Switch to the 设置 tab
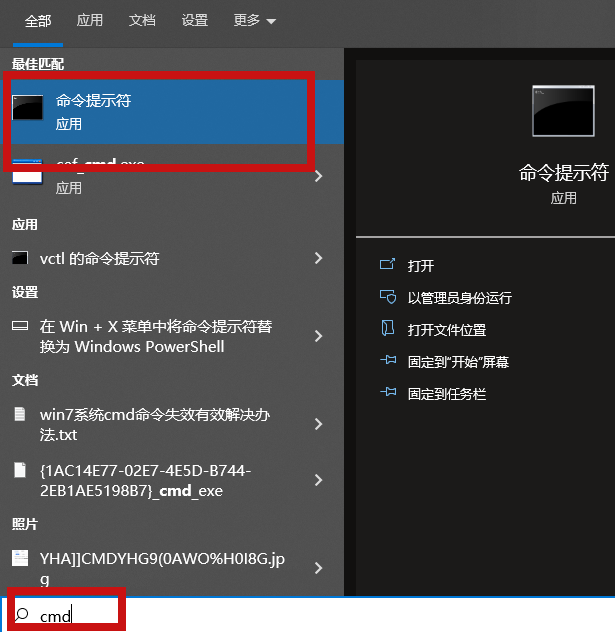Image resolution: width=615 pixels, height=632 pixels. [x=195, y=21]
